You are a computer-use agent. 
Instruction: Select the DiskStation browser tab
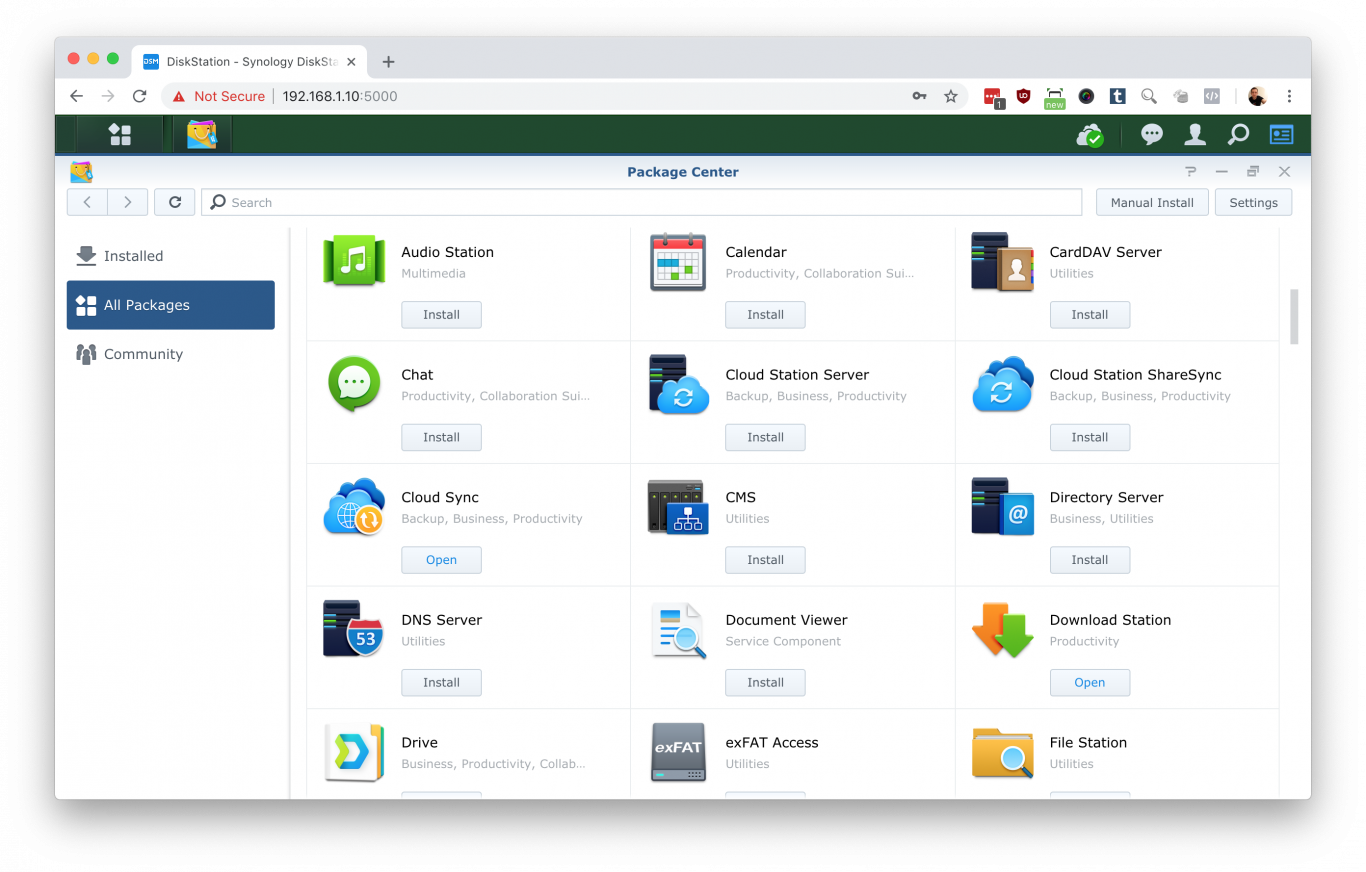[250, 62]
